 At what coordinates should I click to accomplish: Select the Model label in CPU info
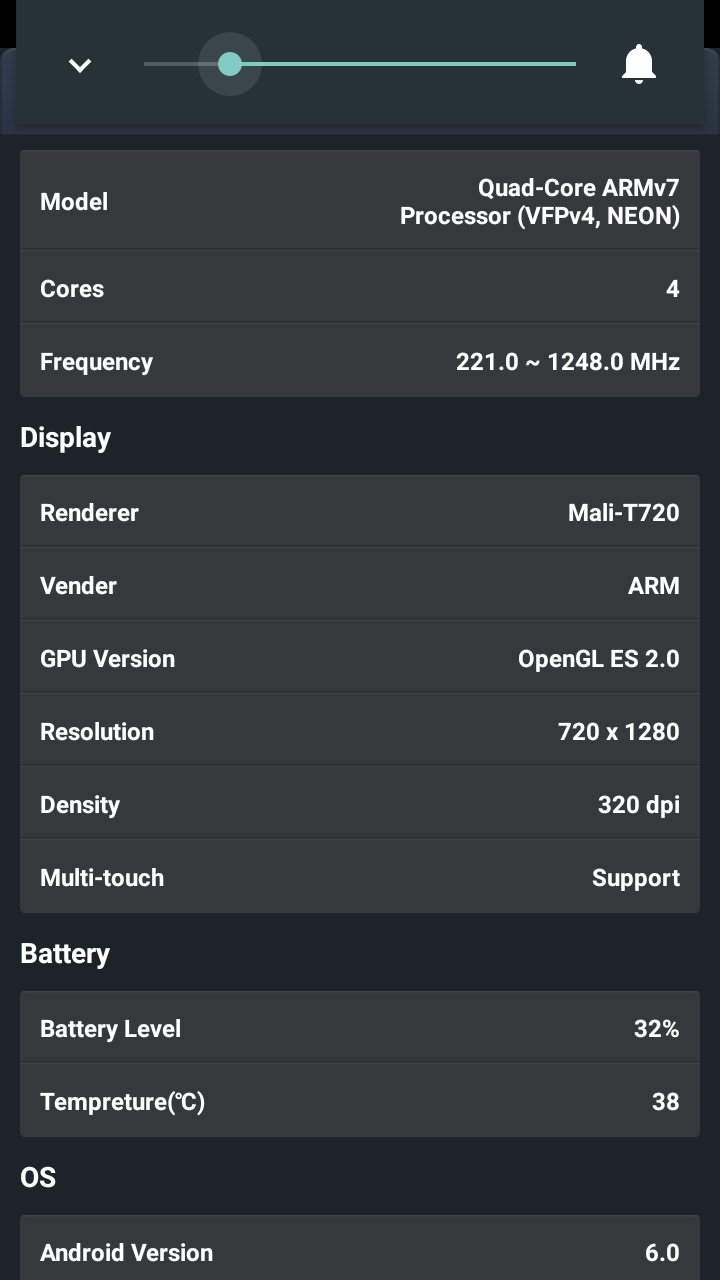click(74, 202)
